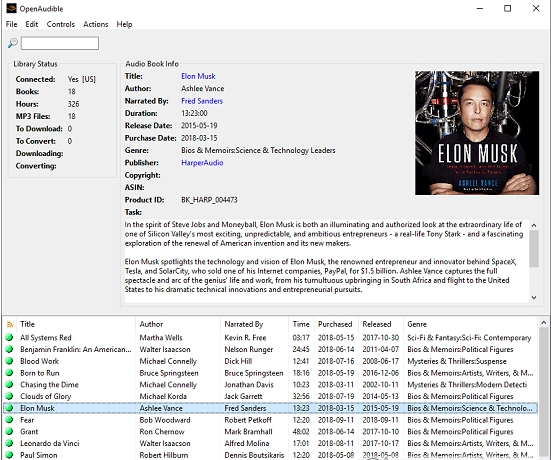Sort the list by Time column

click(x=301, y=324)
